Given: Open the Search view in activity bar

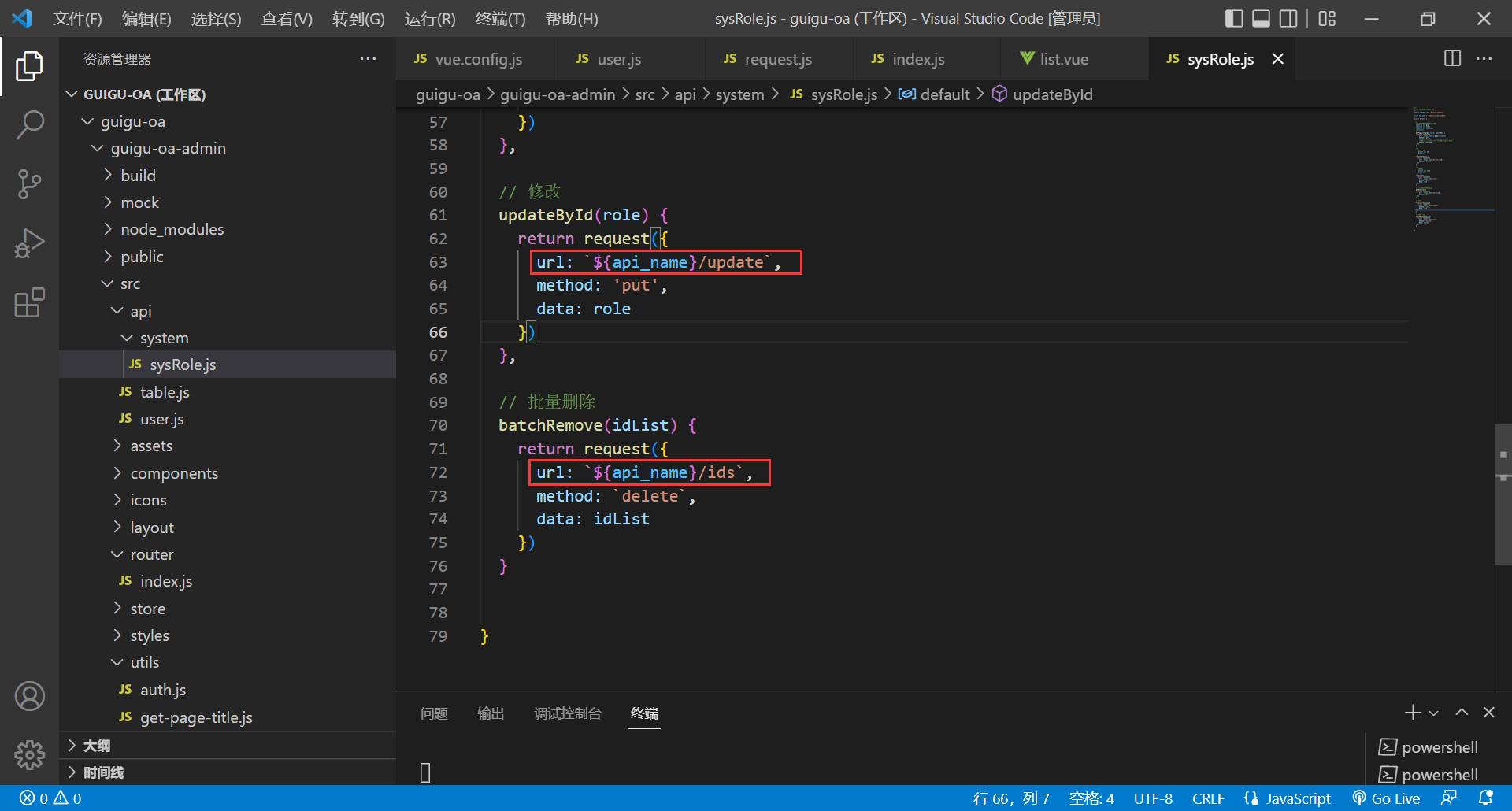Looking at the screenshot, I should (29, 124).
